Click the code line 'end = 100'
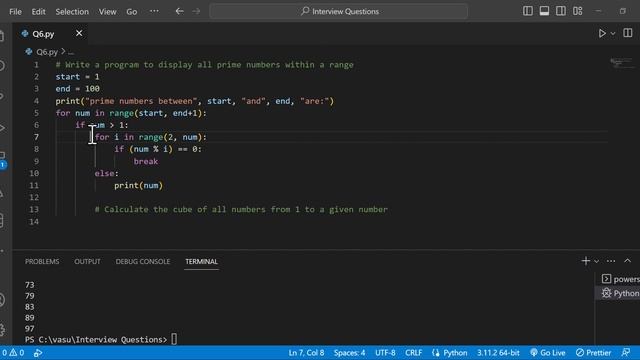 77,89
